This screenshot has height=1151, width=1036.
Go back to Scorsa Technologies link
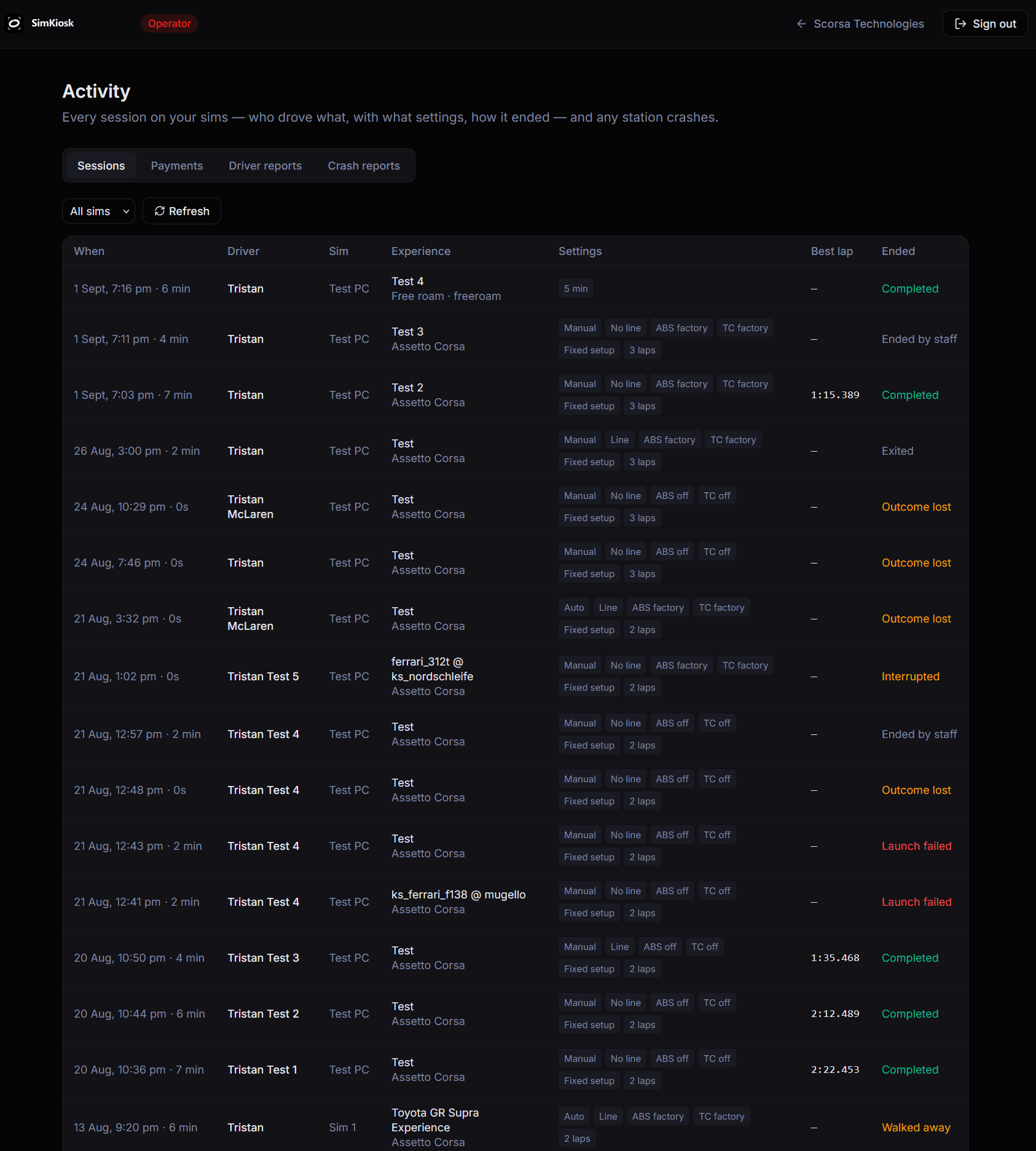click(x=860, y=24)
